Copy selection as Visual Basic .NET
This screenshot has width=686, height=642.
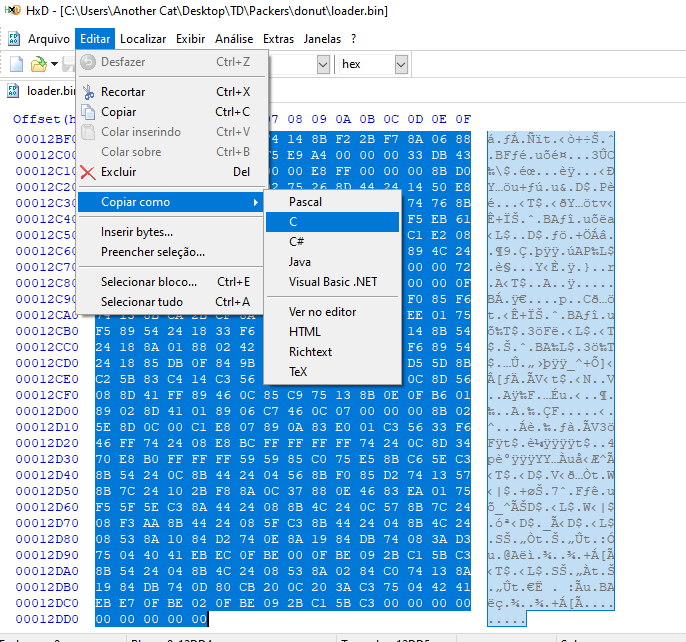[332, 282]
